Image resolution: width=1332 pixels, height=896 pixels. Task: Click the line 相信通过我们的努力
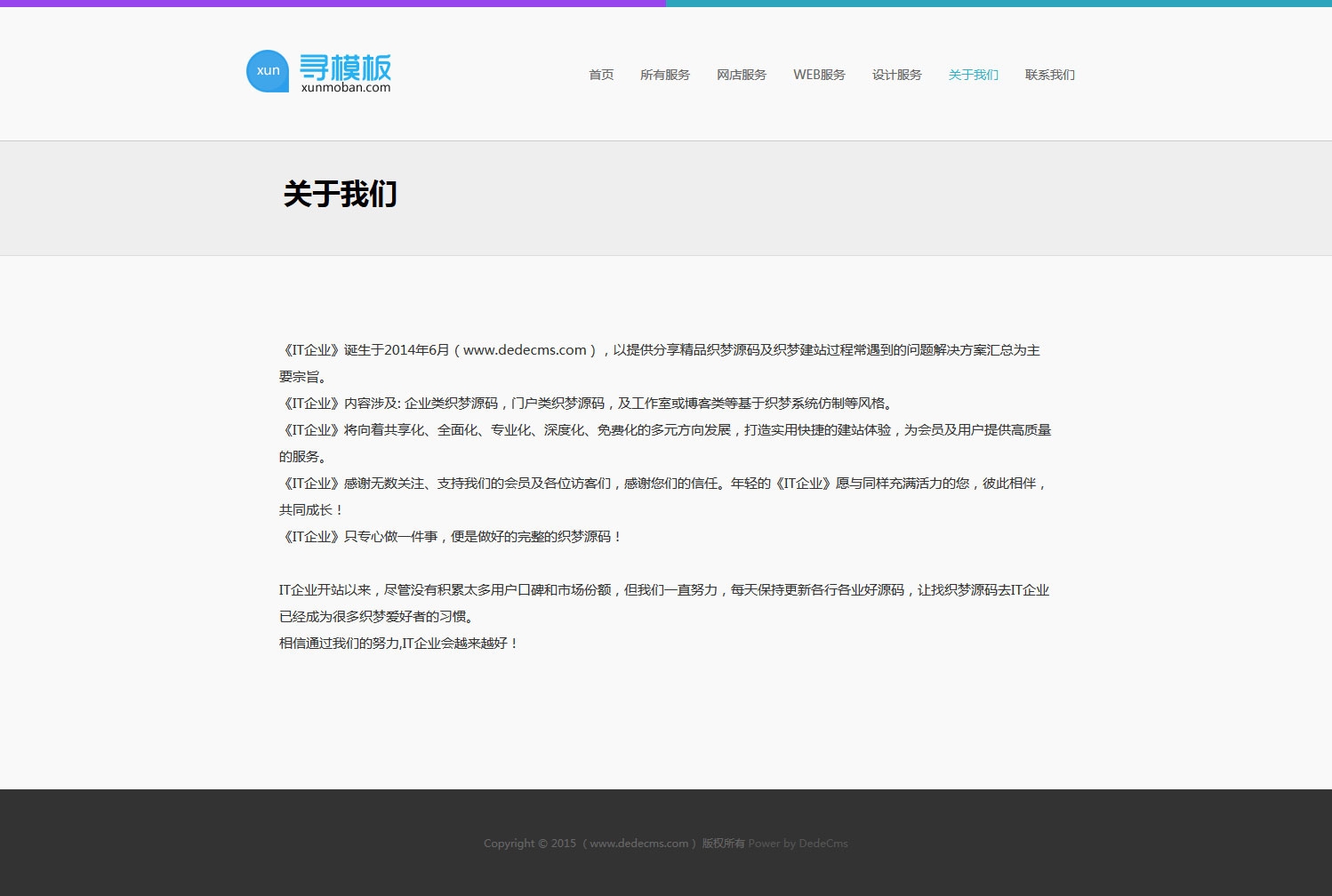398,644
